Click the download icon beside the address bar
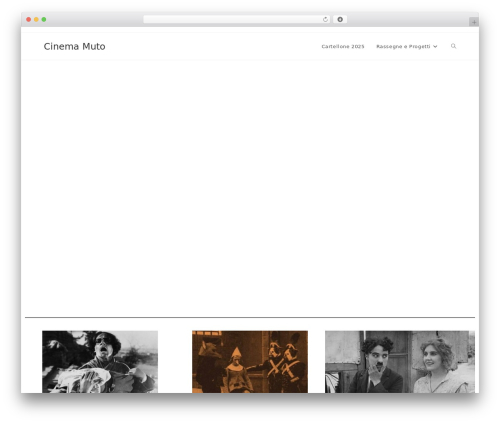The height and width of the screenshot is (423, 500). [x=340, y=20]
